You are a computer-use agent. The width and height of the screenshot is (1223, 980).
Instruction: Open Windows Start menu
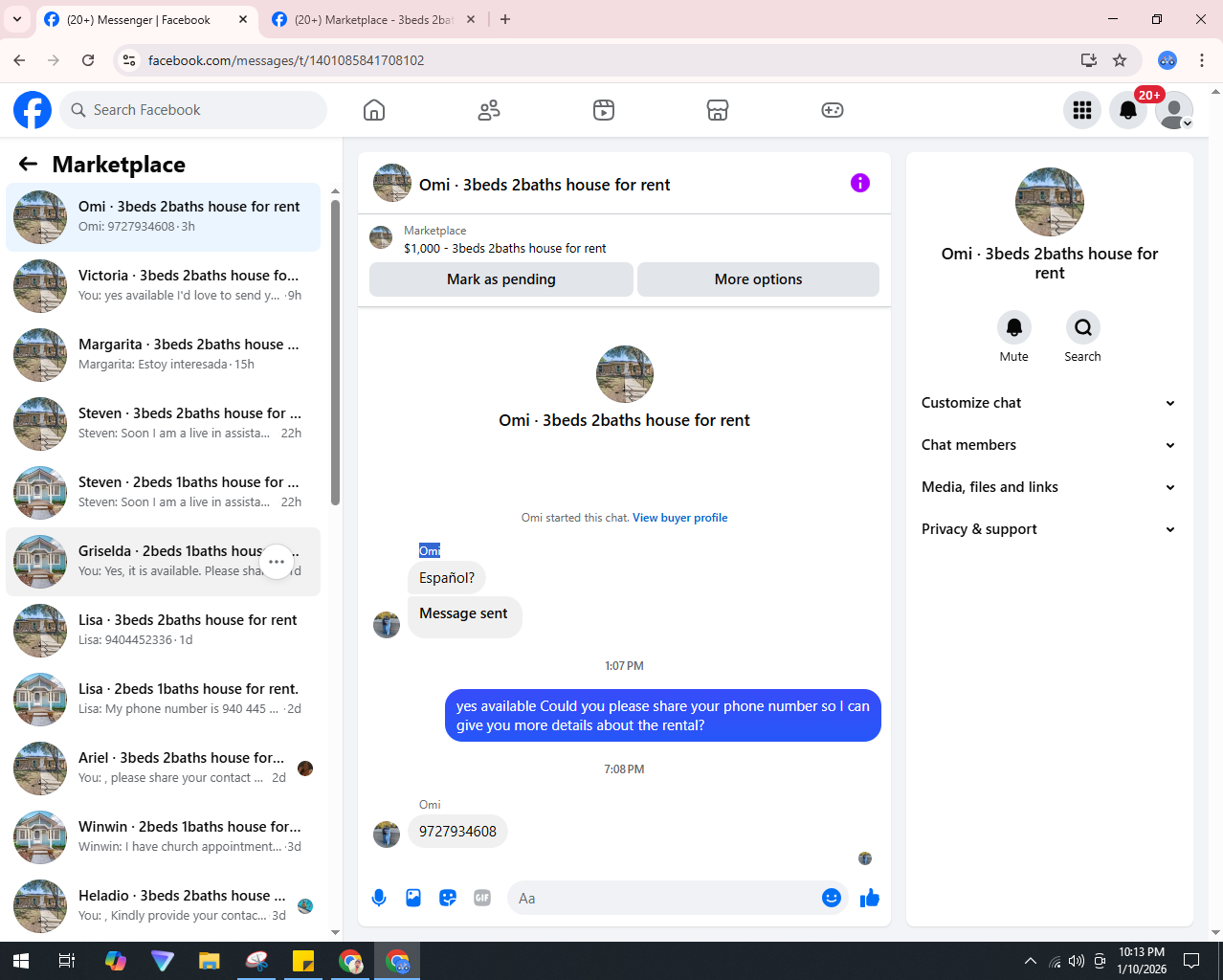(x=21, y=961)
